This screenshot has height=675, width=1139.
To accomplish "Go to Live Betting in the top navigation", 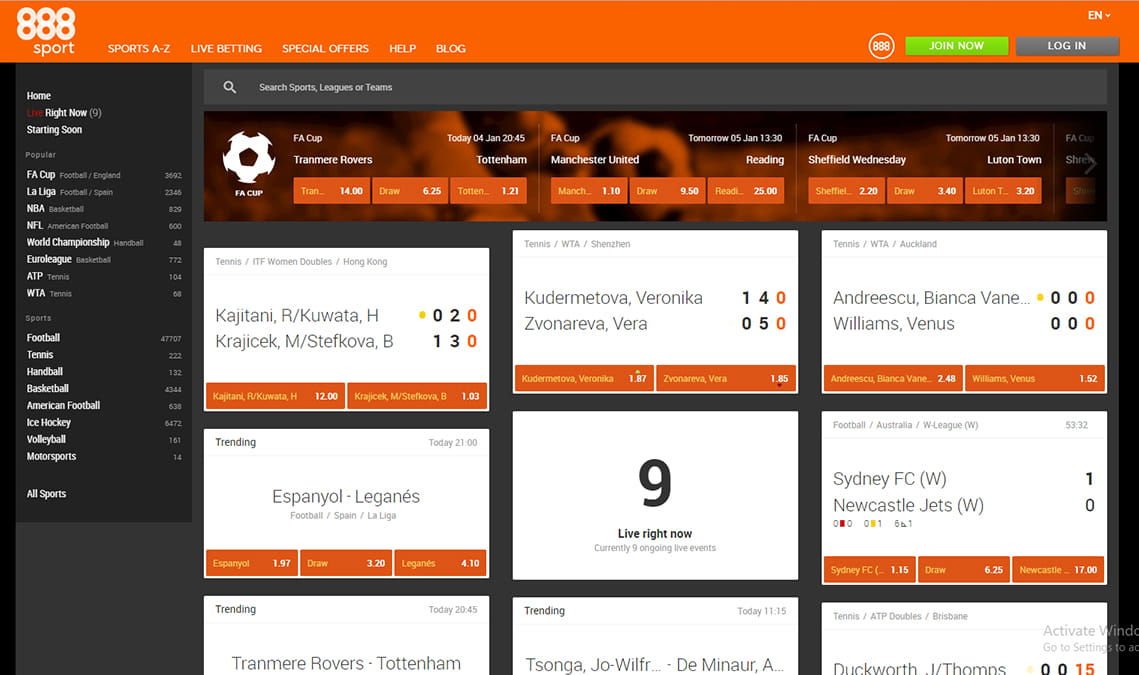I will [x=226, y=49].
